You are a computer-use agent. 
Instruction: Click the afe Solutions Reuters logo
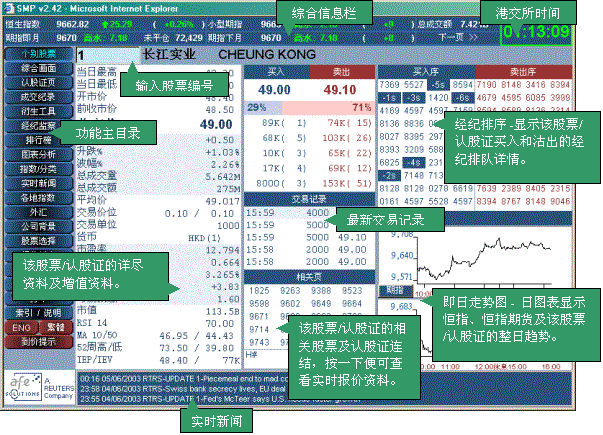coord(39,387)
